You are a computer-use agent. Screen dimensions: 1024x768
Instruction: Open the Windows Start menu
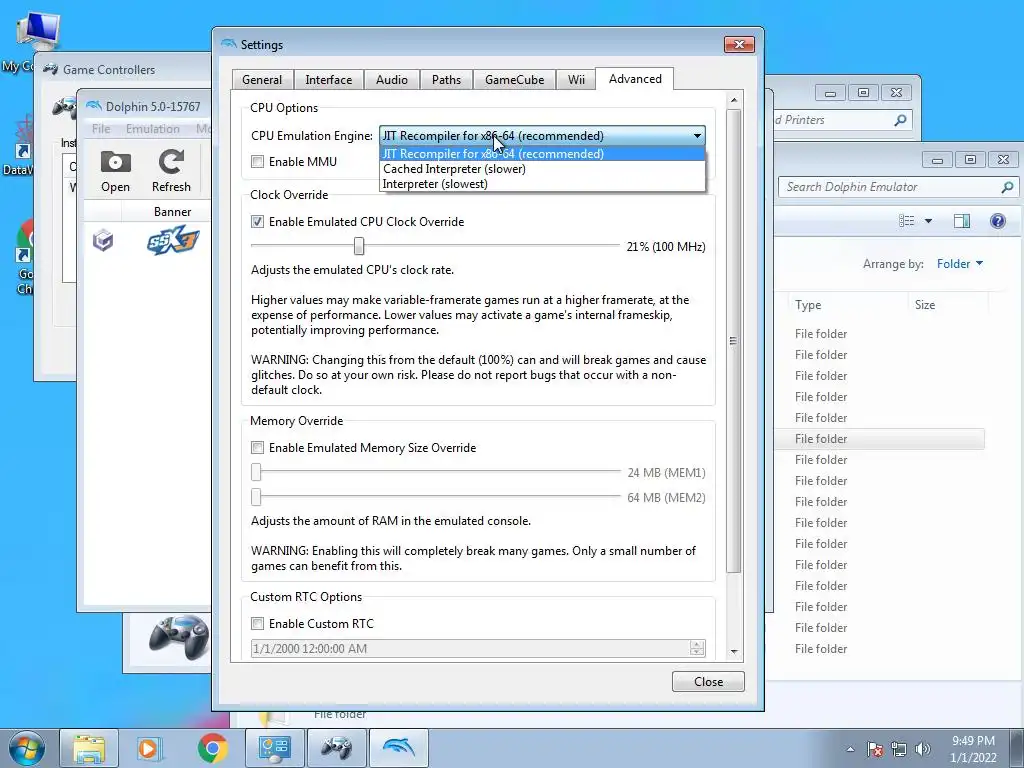[26, 748]
